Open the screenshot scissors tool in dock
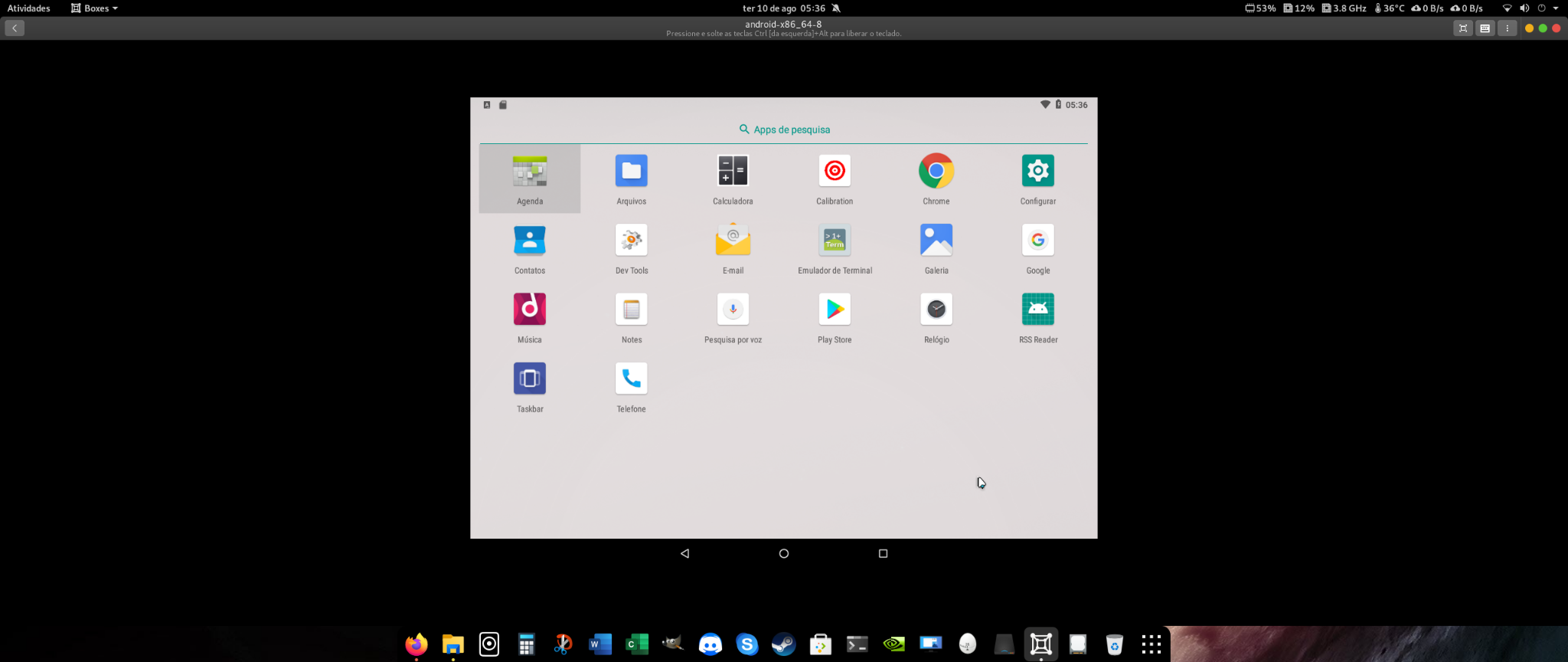Screen dimensions: 1568x662 [563, 644]
